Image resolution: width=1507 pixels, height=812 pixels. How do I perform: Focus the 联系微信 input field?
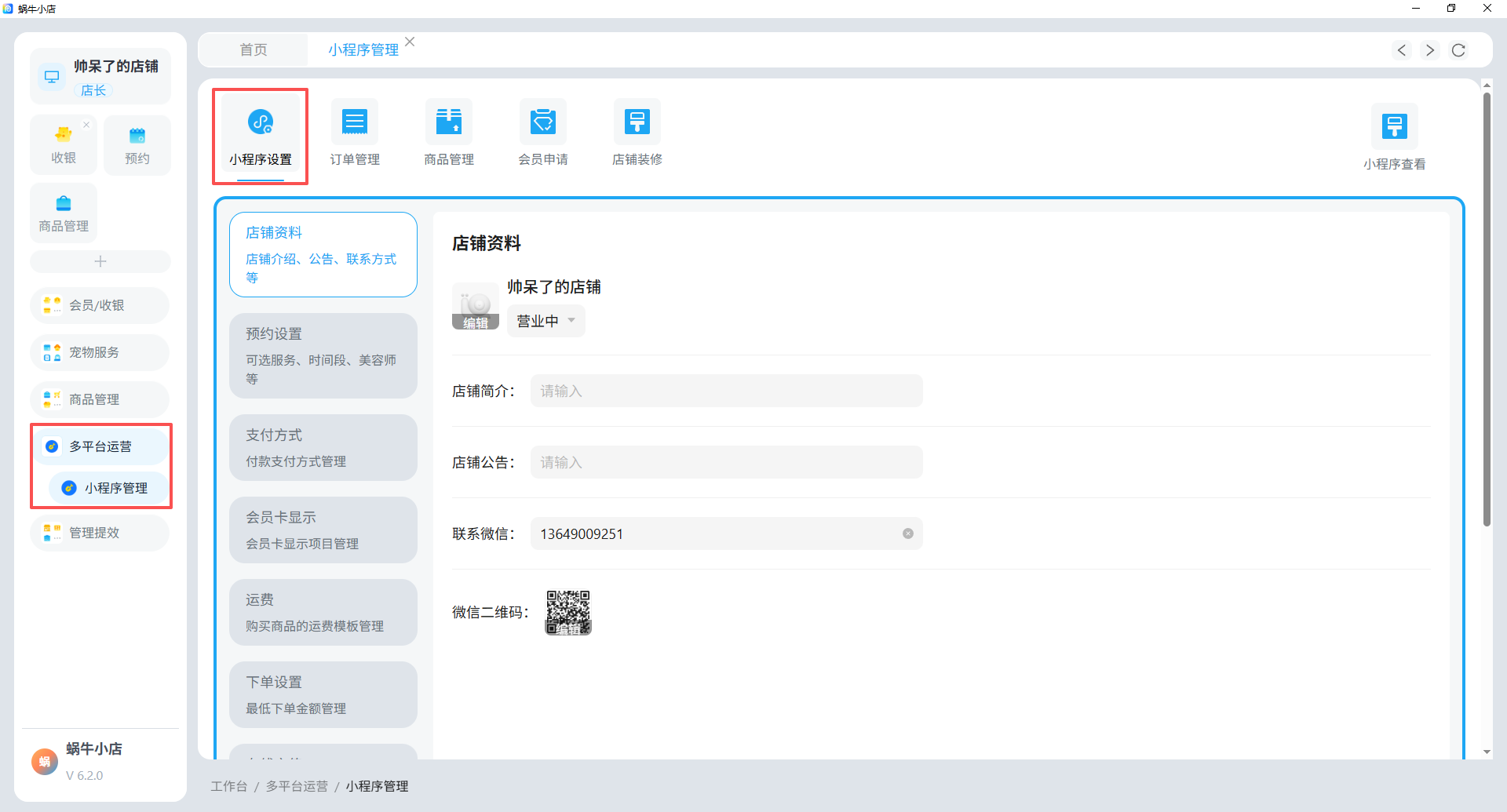(x=727, y=533)
